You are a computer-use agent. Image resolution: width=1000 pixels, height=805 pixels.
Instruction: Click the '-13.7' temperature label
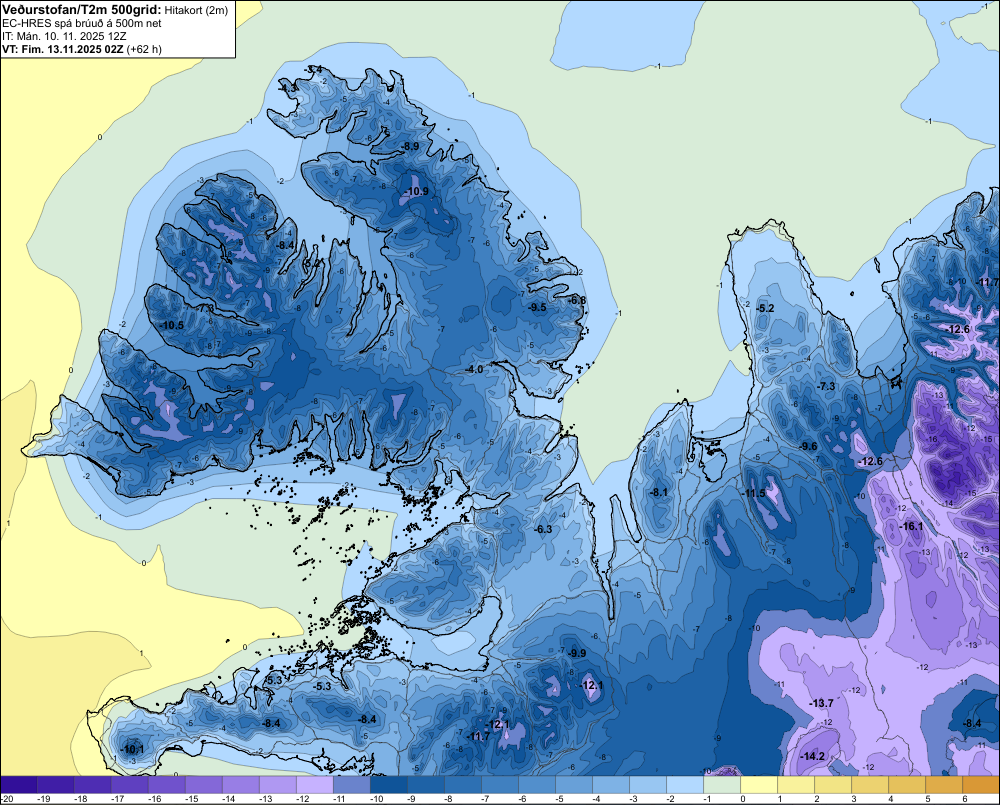pos(821,703)
